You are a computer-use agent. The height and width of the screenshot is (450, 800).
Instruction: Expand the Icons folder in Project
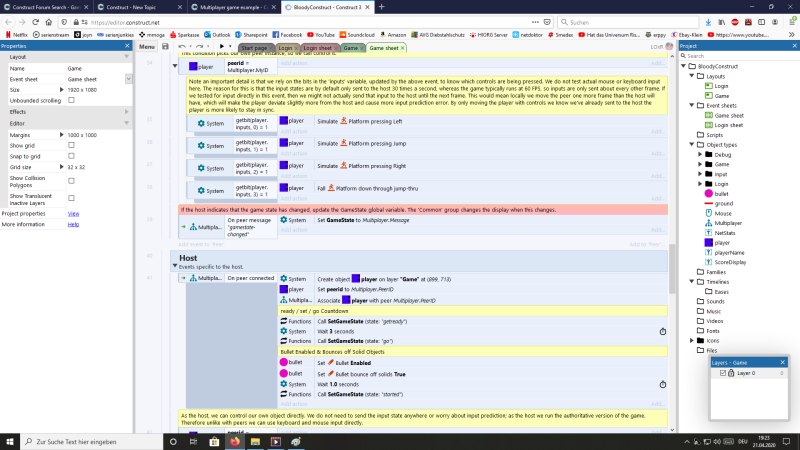pos(692,340)
